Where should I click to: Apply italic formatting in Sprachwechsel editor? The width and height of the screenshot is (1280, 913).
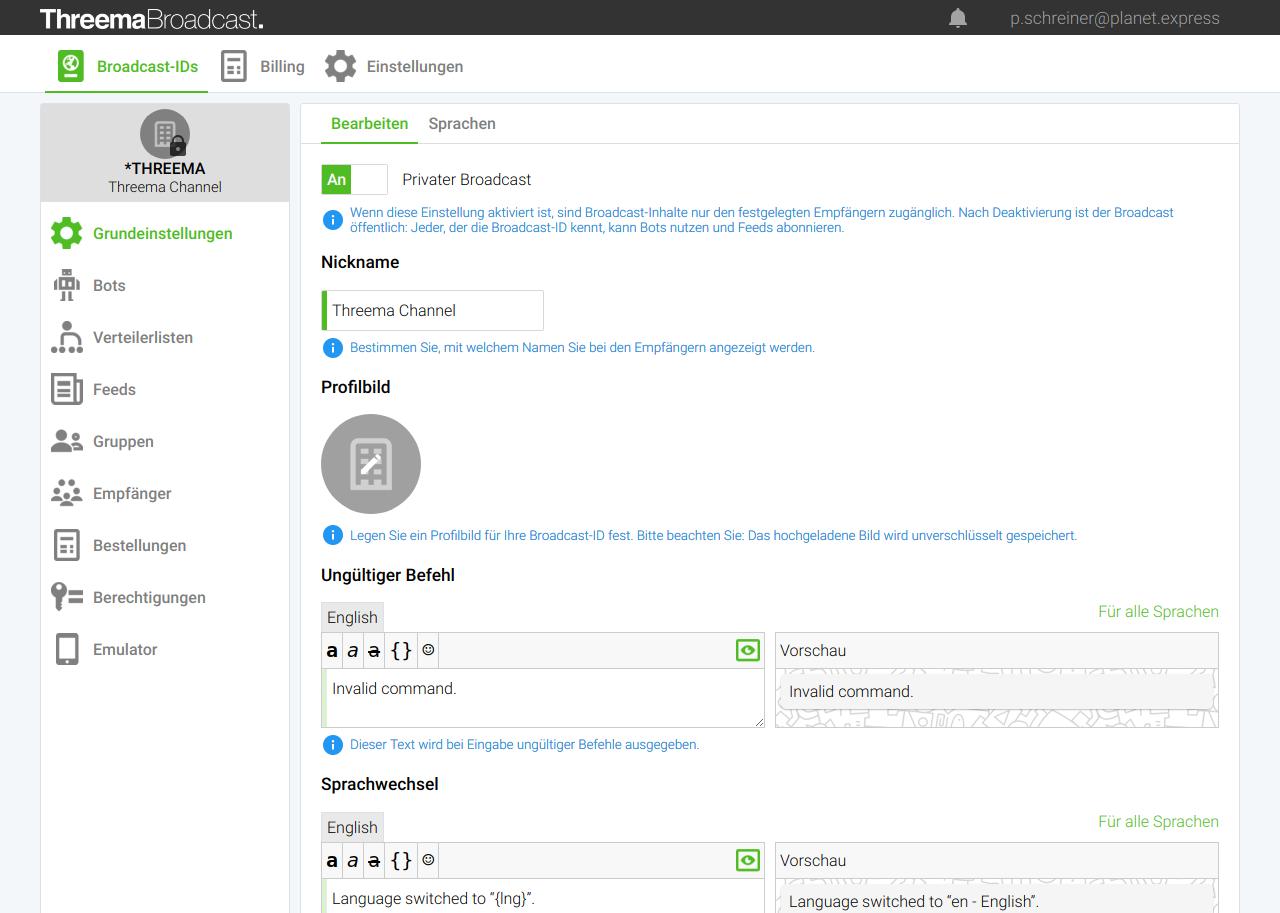click(x=352, y=861)
